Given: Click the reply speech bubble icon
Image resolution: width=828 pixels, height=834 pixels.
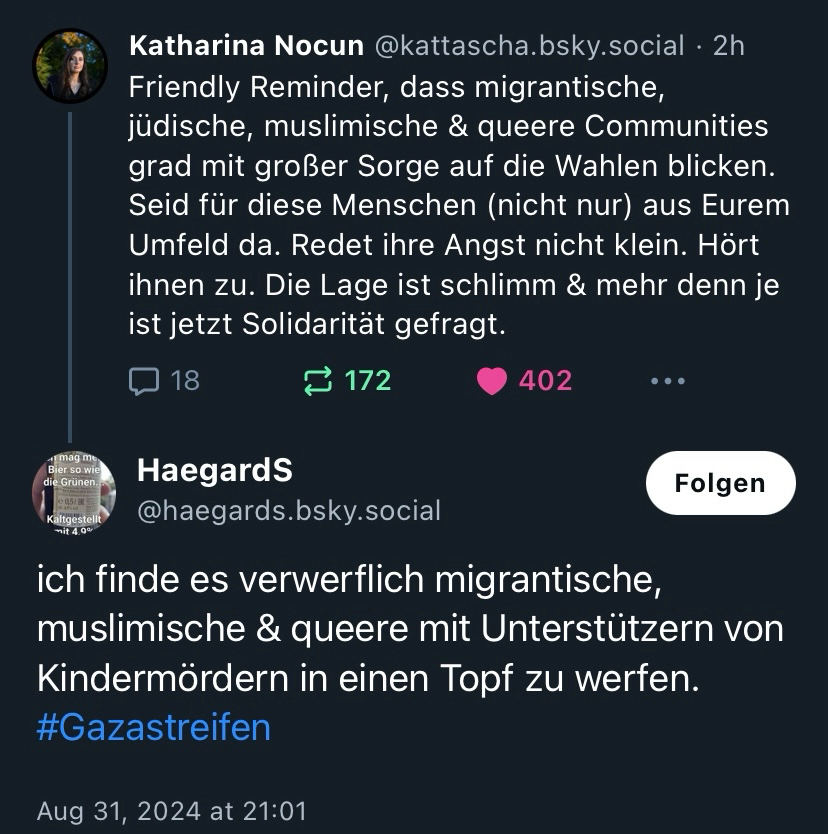Looking at the screenshot, I should pos(144,381).
